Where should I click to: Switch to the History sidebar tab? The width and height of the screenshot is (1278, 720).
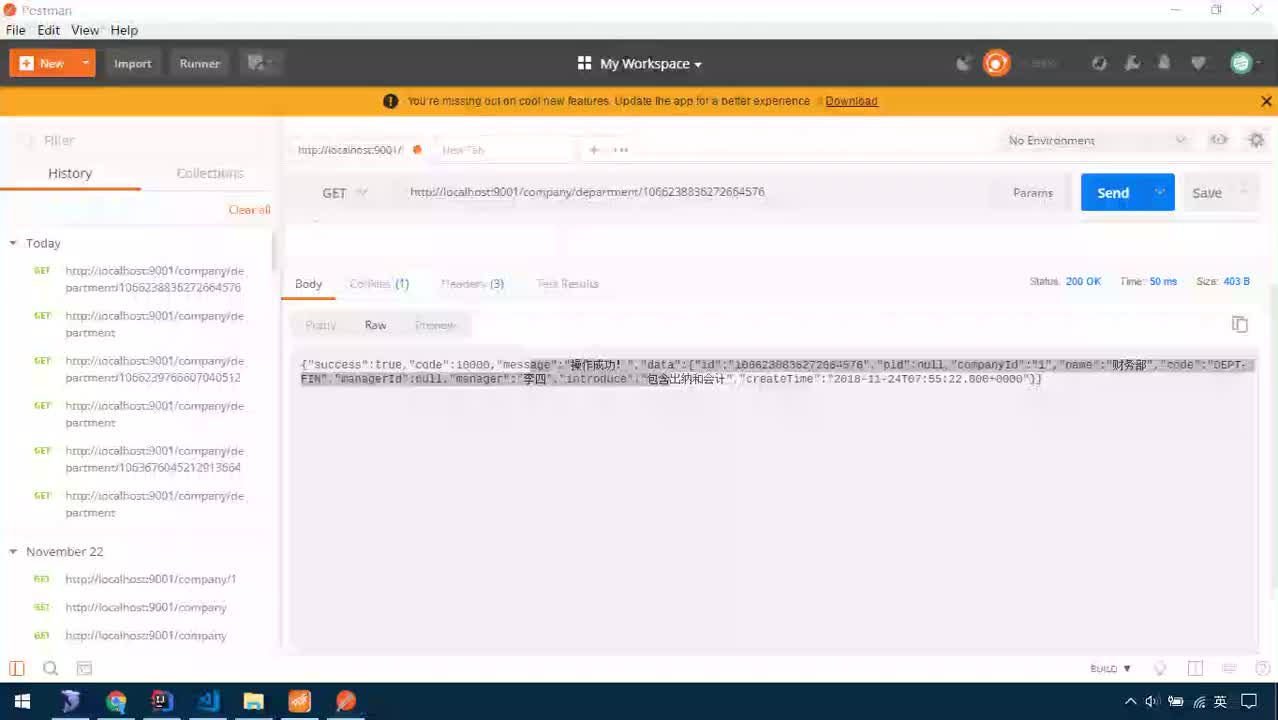(70, 173)
